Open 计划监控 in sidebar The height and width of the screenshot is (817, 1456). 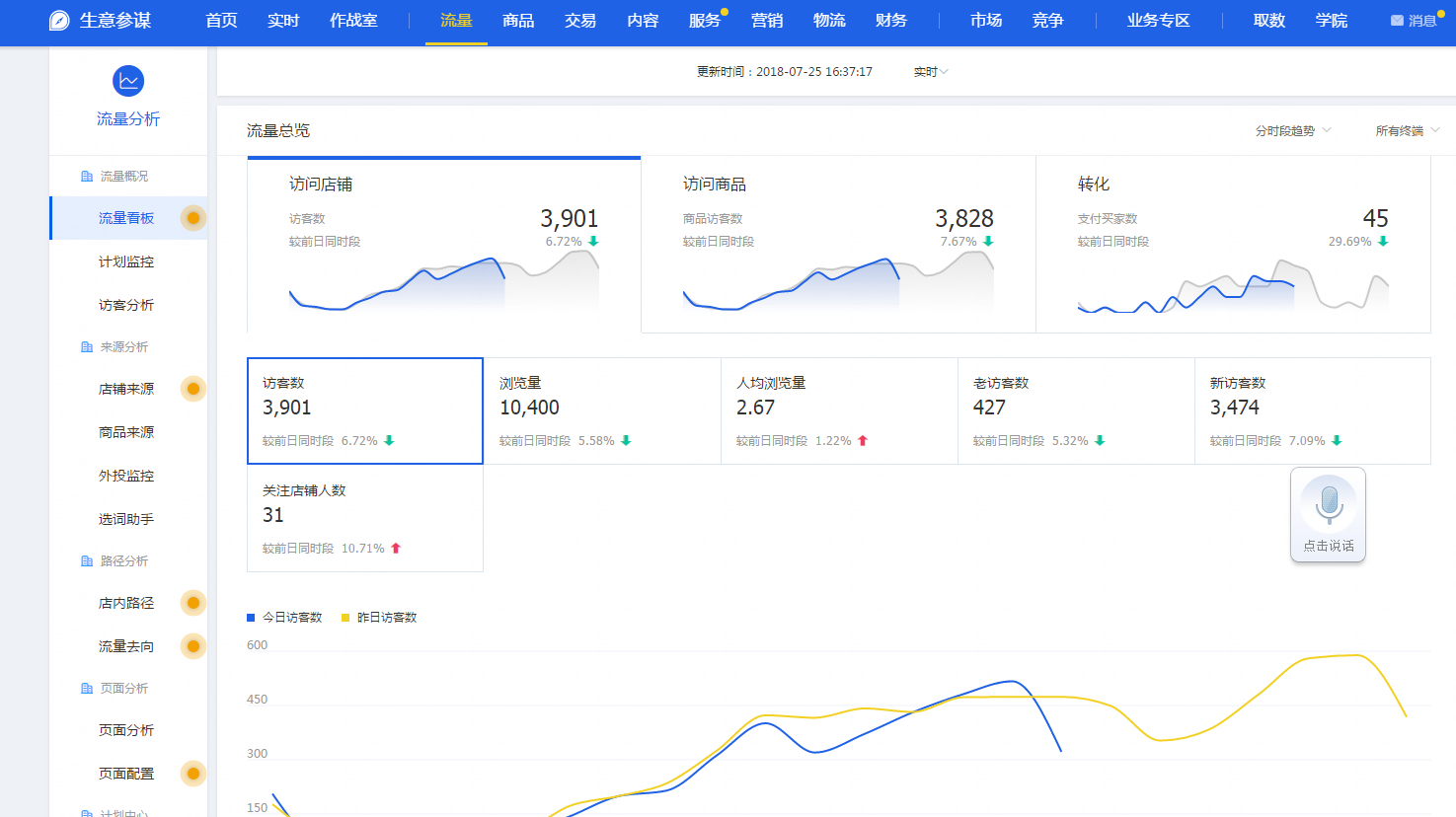point(128,261)
